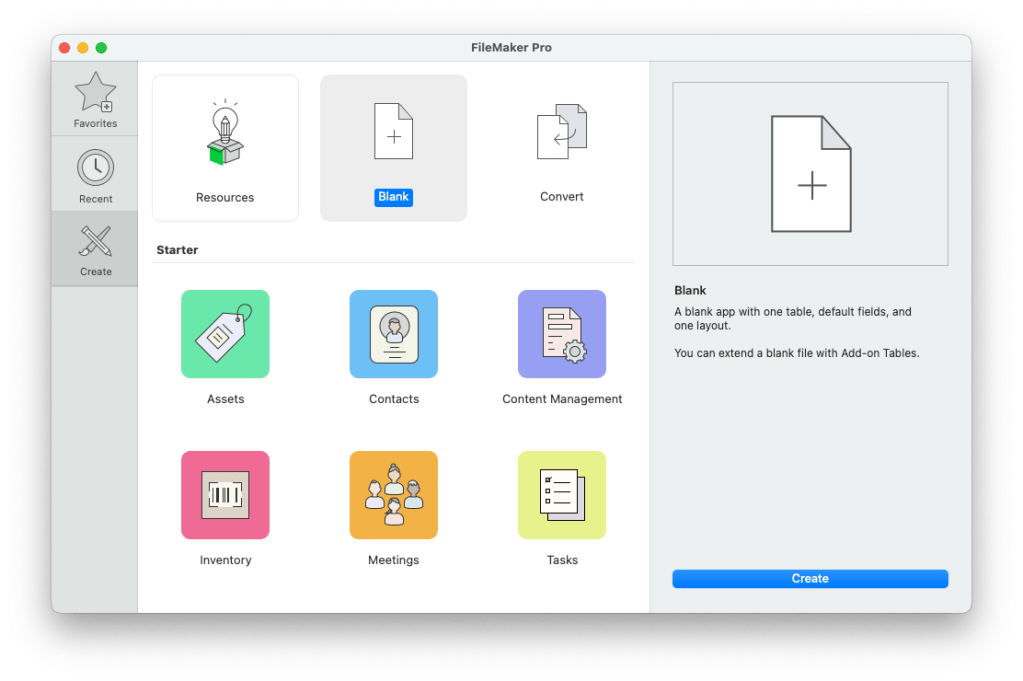The image size is (1023, 681).
Task: Choose the Contacts ID card starter icon
Action: click(x=393, y=334)
